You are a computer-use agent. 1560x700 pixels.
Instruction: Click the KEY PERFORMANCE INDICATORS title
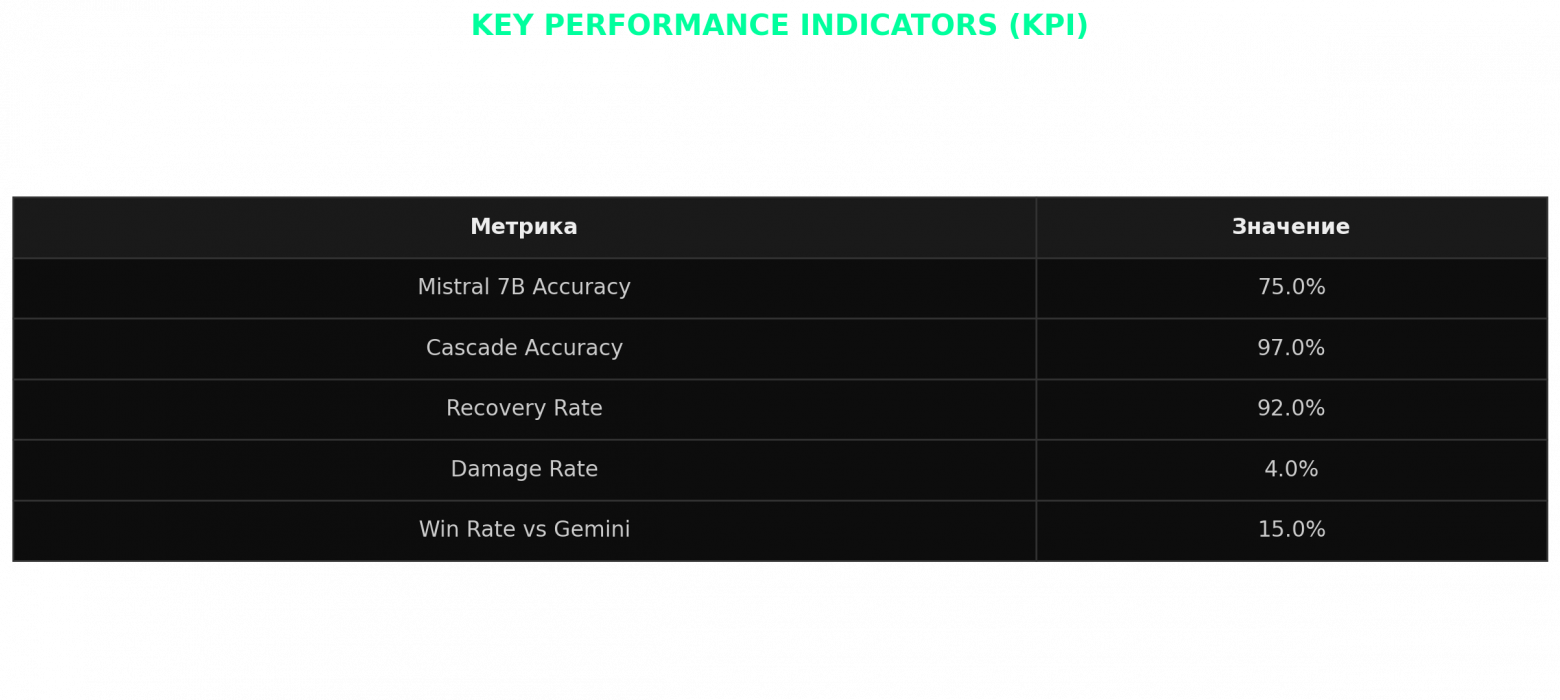779,26
